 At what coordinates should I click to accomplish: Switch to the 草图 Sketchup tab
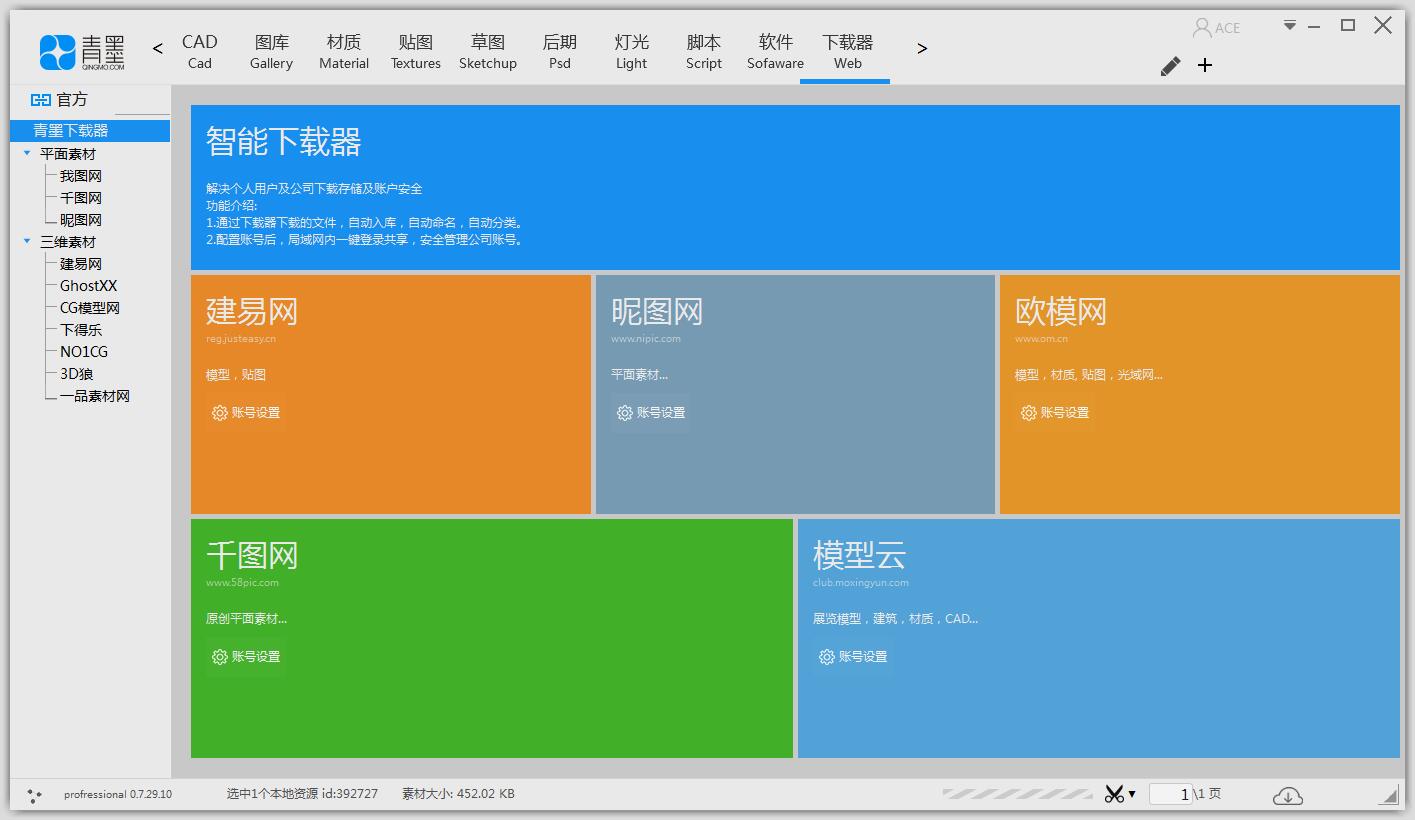[488, 52]
